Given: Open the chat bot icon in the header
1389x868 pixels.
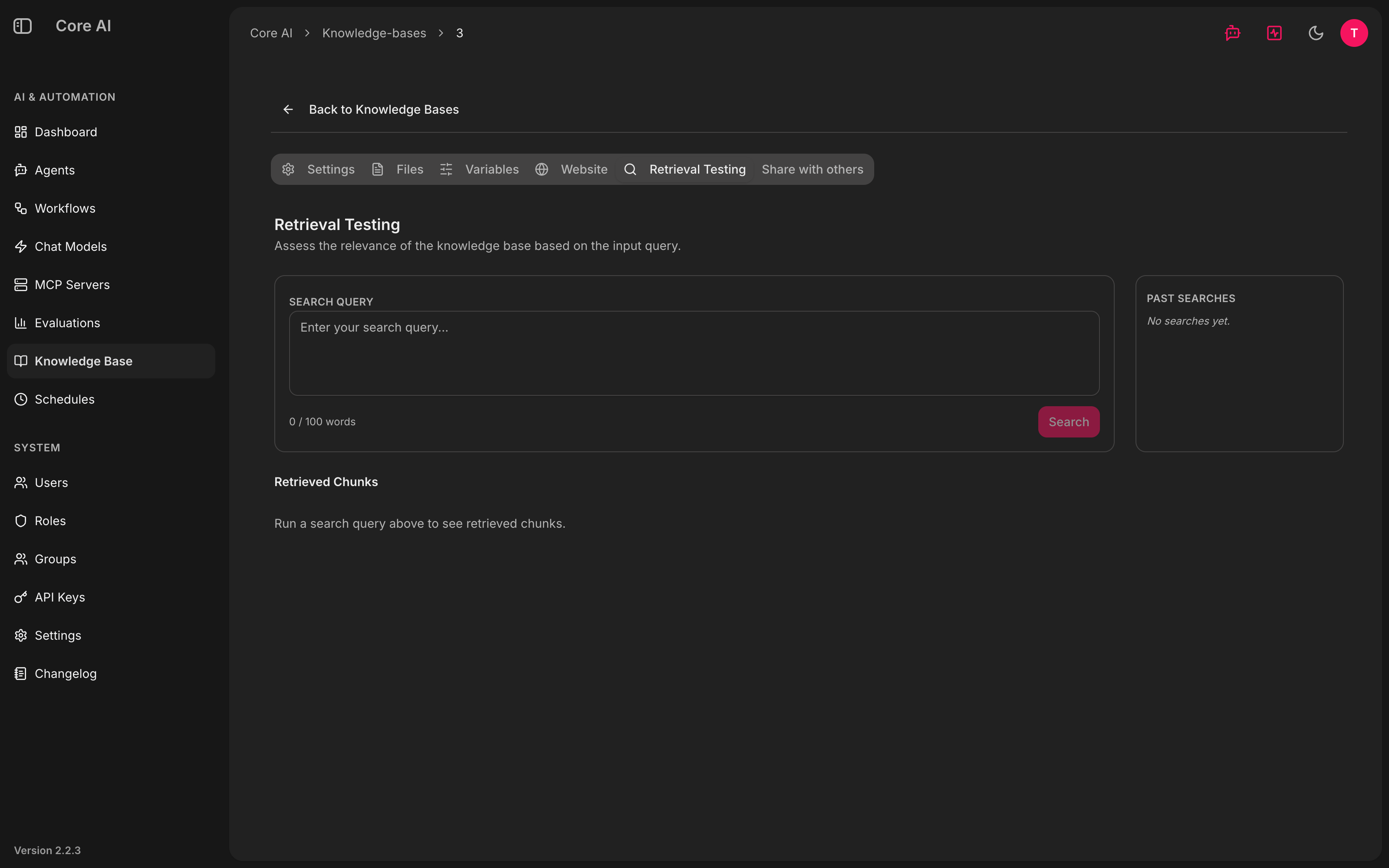Looking at the screenshot, I should pos(1232,33).
